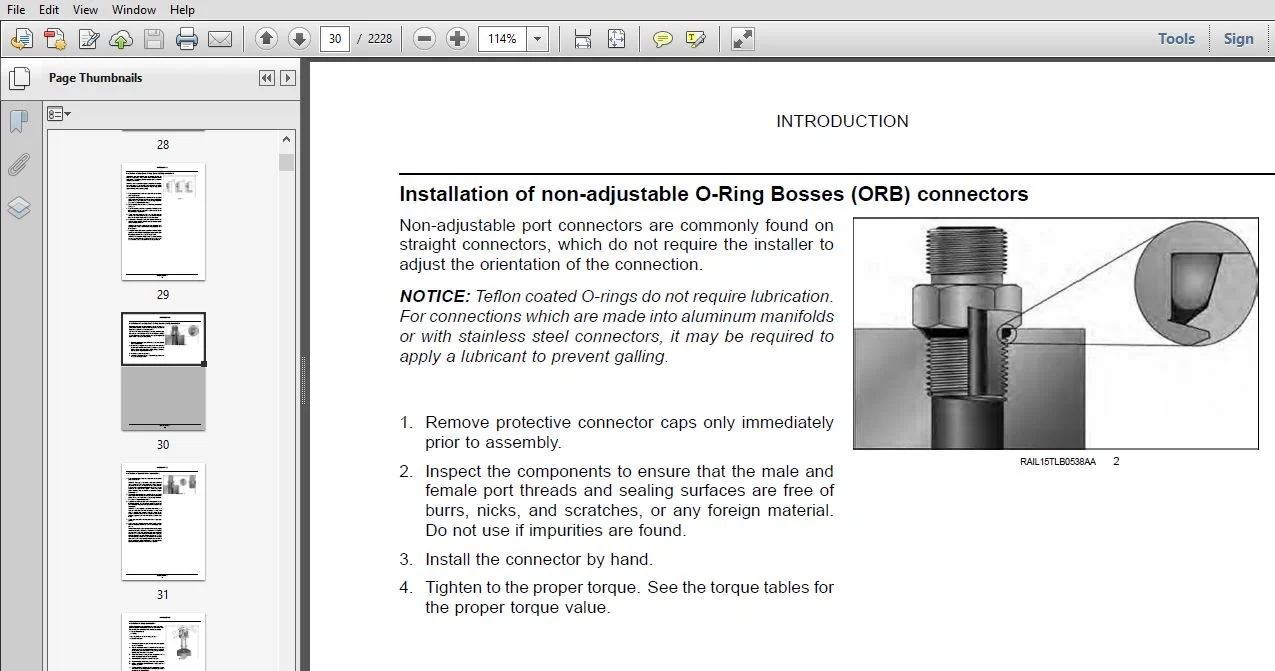
Task: Open the Sign pane
Action: 1238,39
